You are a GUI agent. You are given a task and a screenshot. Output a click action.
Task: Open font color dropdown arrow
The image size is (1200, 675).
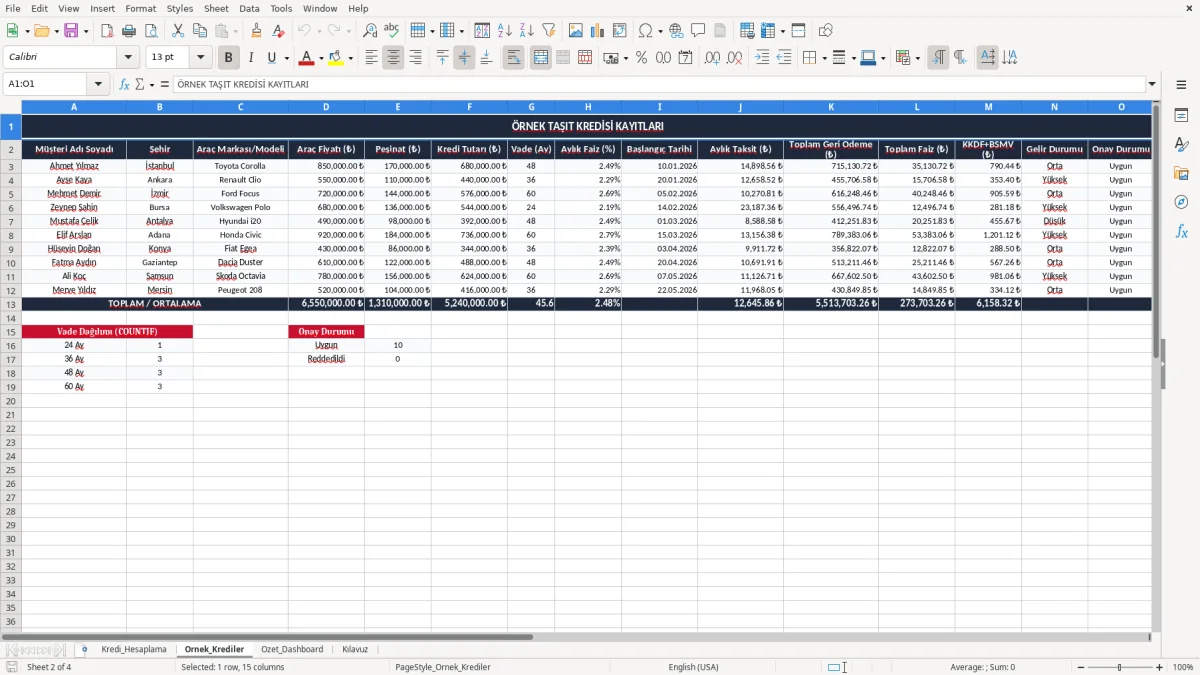click(x=321, y=58)
